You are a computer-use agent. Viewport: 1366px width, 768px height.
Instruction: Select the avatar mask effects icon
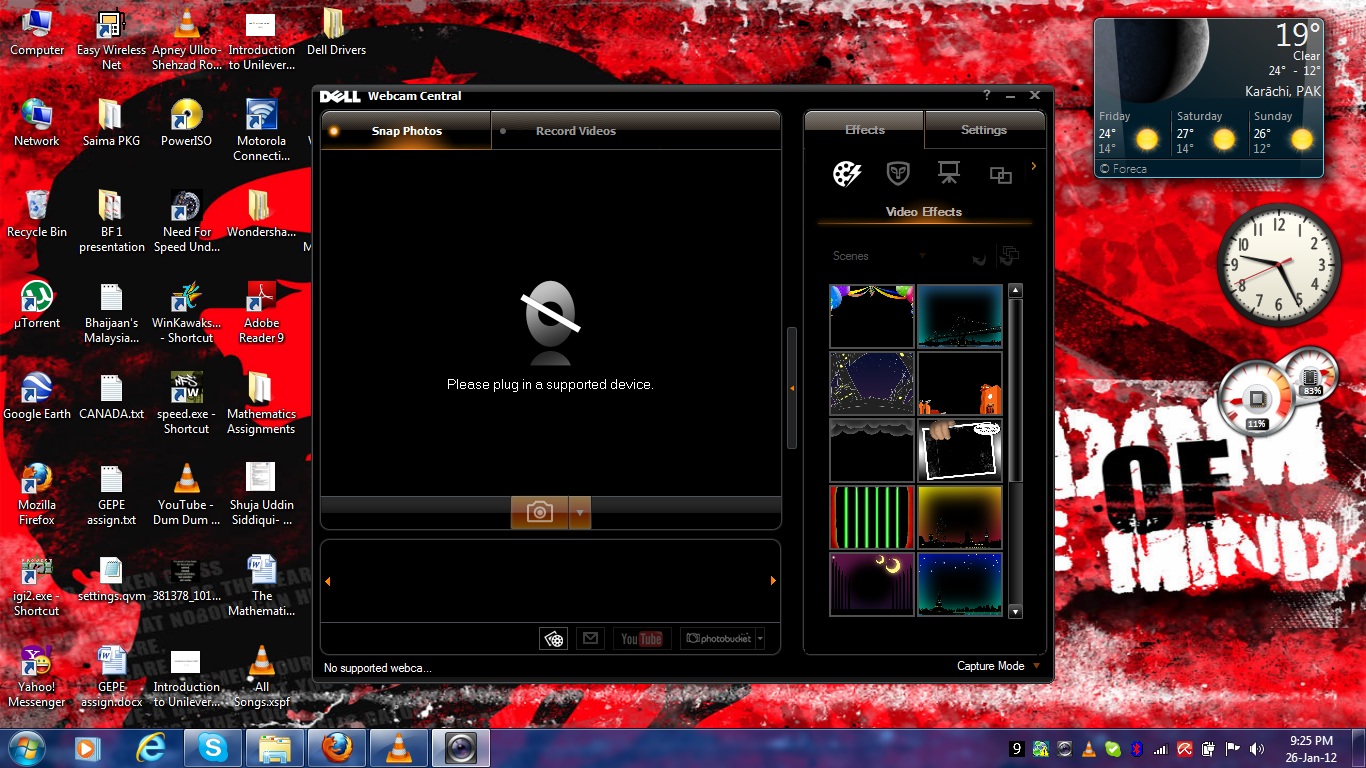pos(898,174)
